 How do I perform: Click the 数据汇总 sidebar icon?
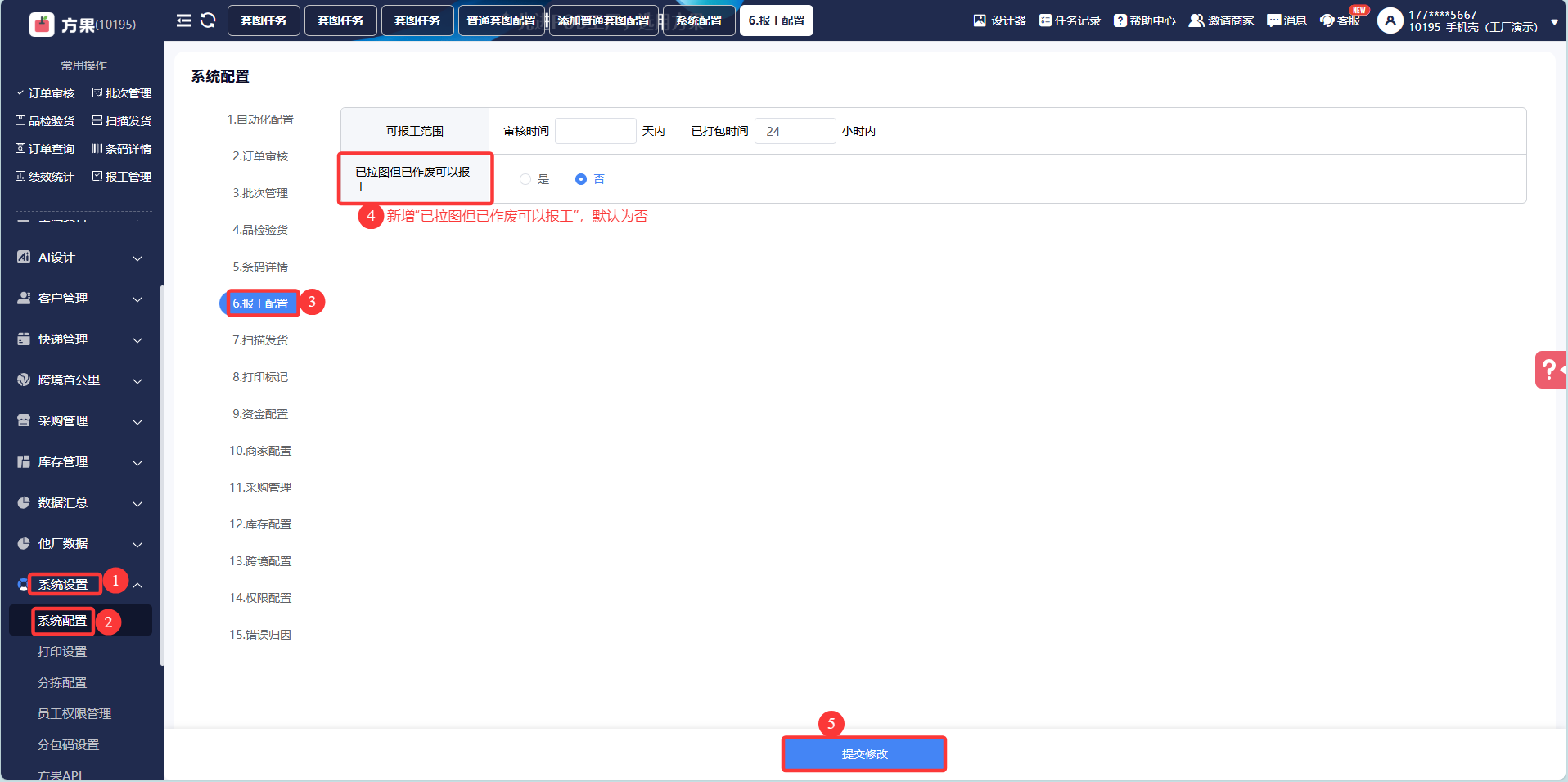pos(24,502)
